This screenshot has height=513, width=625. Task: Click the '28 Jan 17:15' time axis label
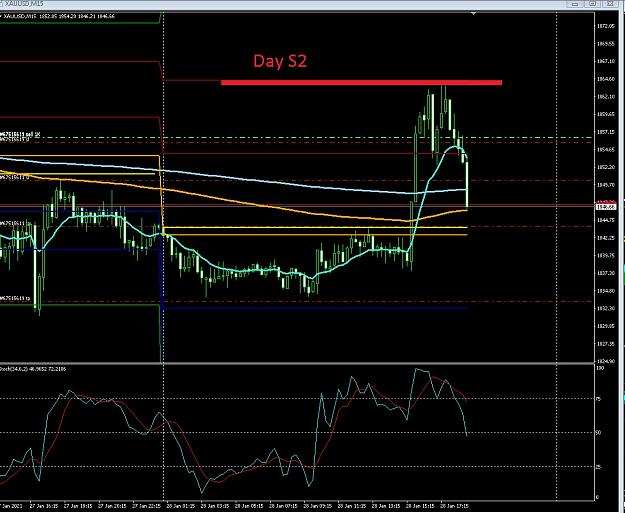point(454,506)
